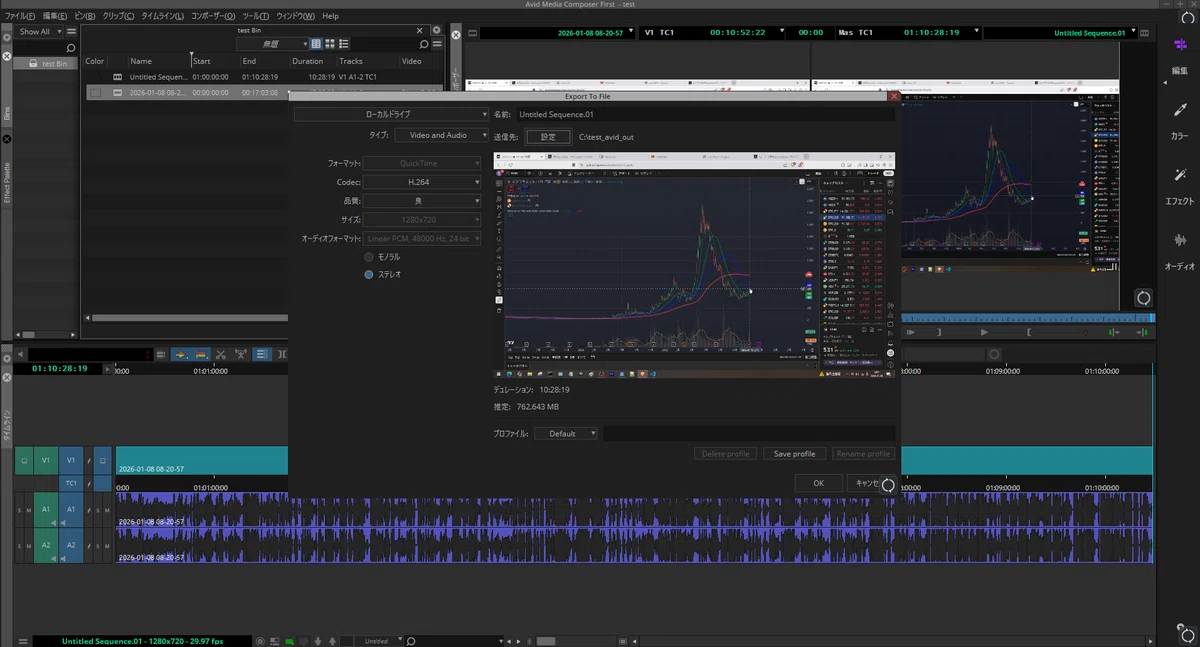This screenshot has width=1200, height=647.
Task: Open the Untitled dropdown in bottom bar
Action: [379, 641]
